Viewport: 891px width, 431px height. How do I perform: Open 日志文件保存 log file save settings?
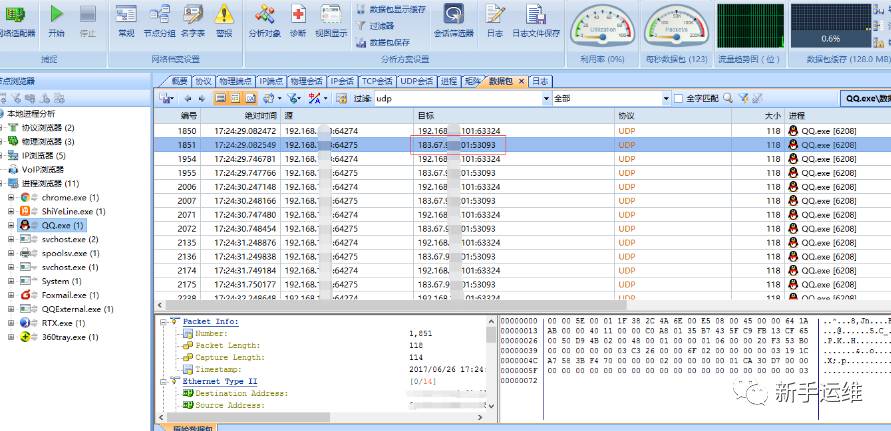pos(536,21)
